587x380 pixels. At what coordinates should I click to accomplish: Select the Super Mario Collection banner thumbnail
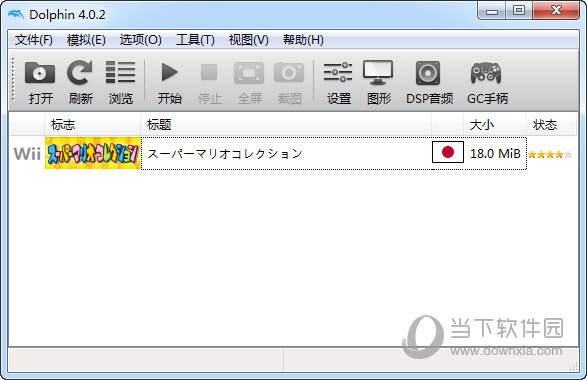pyautogui.click(x=93, y=153)
